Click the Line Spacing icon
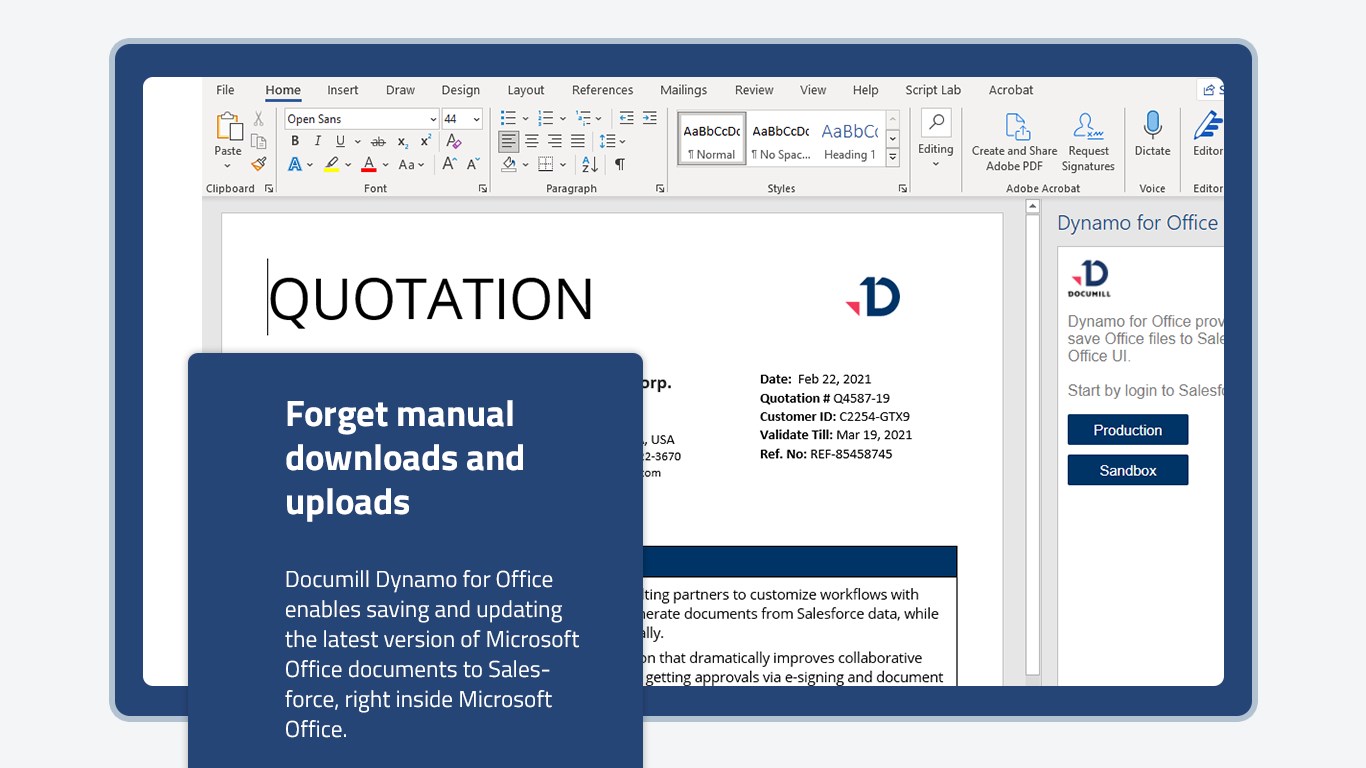The width and height of the screenshot is (1366, 768). (607, 141)
